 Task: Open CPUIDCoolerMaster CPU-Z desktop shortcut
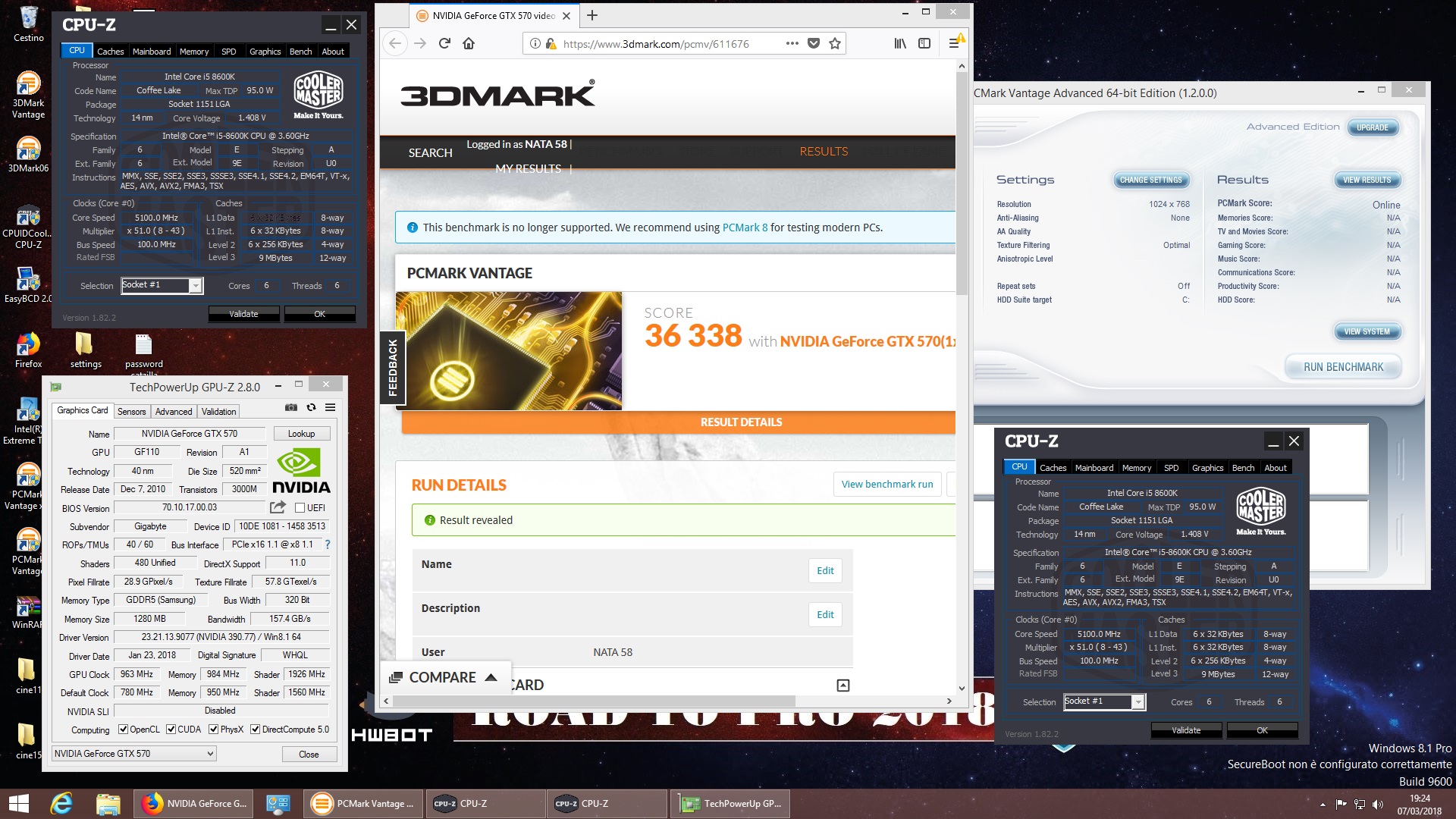point(28,226)
